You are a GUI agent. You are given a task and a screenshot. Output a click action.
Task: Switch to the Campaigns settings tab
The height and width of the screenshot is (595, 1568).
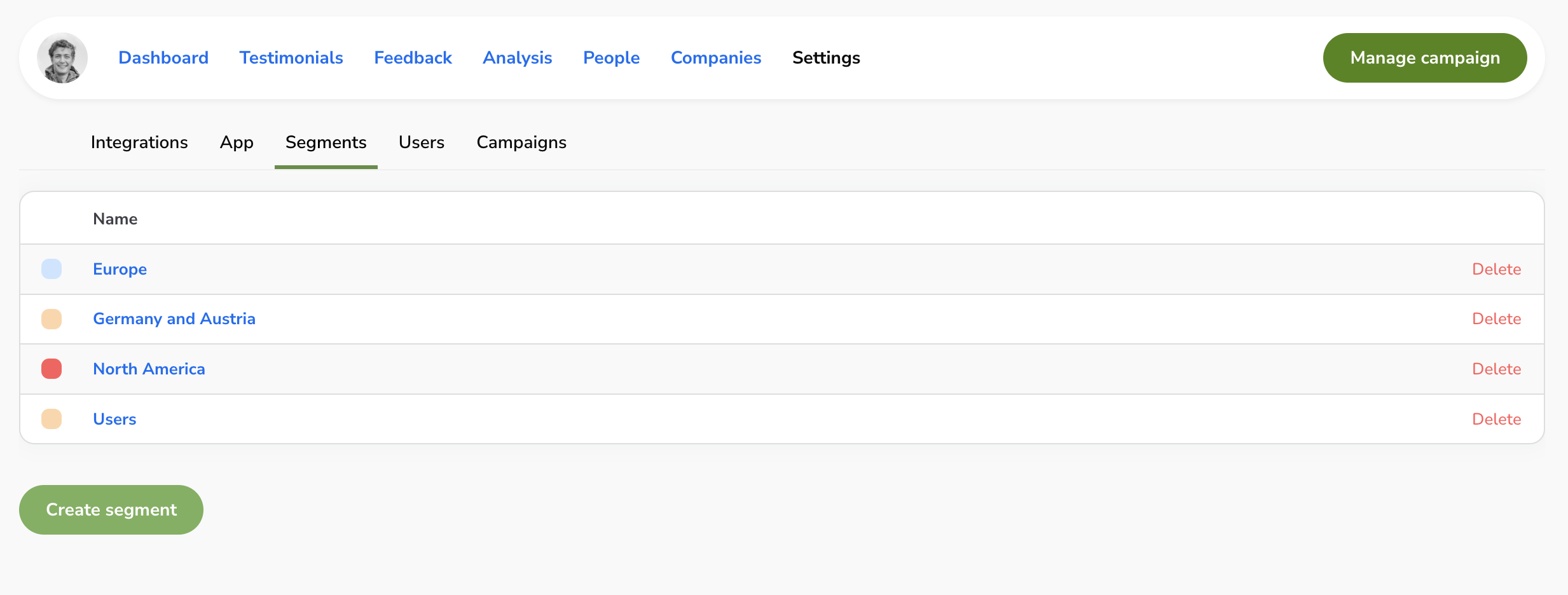pyautogui.click(x=521, y=142)
